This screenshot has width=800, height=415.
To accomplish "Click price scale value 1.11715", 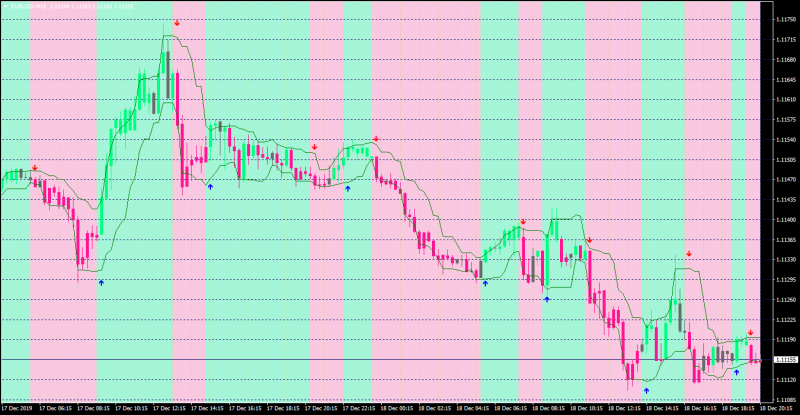I will [786, 39].
